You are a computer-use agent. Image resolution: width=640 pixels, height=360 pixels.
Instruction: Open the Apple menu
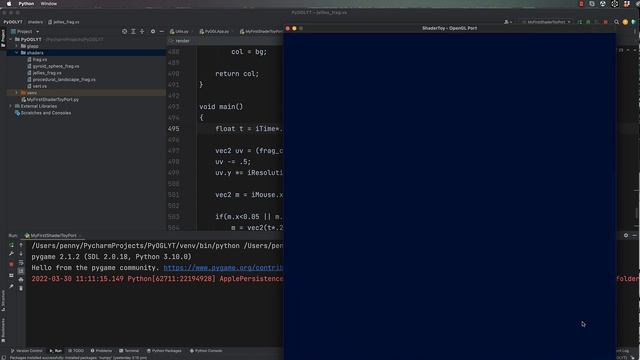coord(9,4)
